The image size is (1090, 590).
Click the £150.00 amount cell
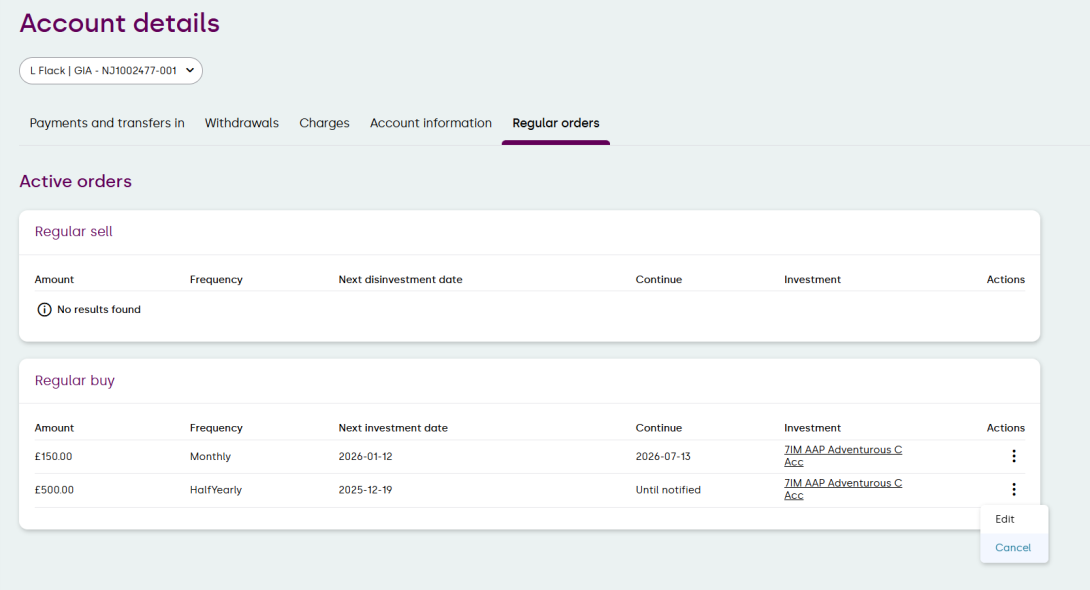pyautogui.click(x=54, y=457)
